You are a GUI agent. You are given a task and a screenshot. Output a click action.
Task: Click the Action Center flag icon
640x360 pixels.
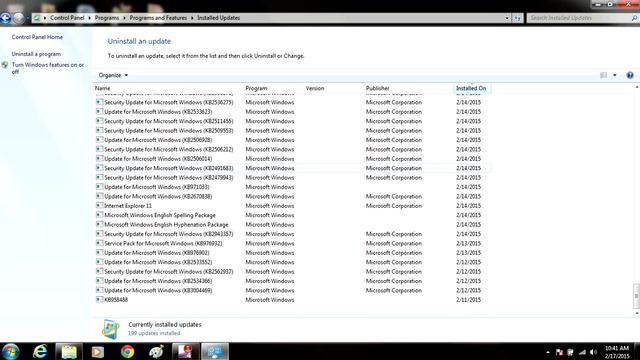pos(559,352)
